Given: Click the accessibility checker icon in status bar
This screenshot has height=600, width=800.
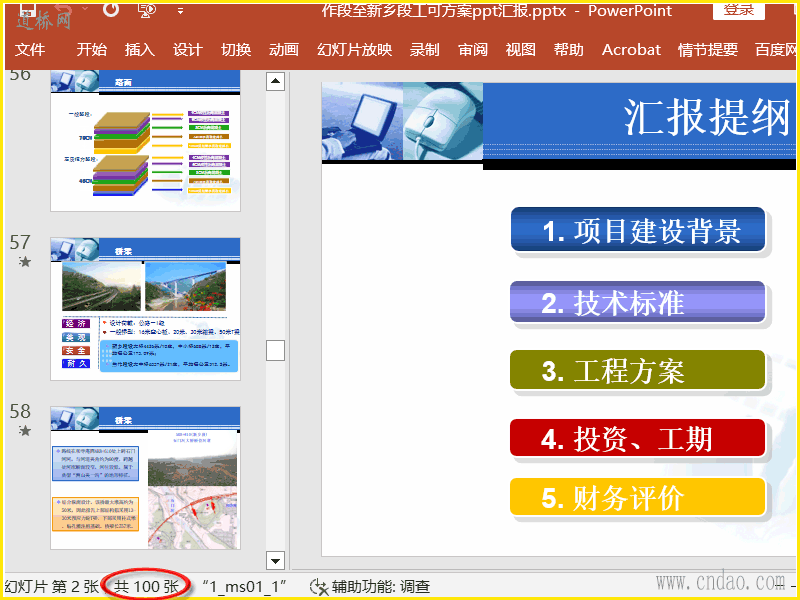Looking at the screenshot, I should click(319, 587).
